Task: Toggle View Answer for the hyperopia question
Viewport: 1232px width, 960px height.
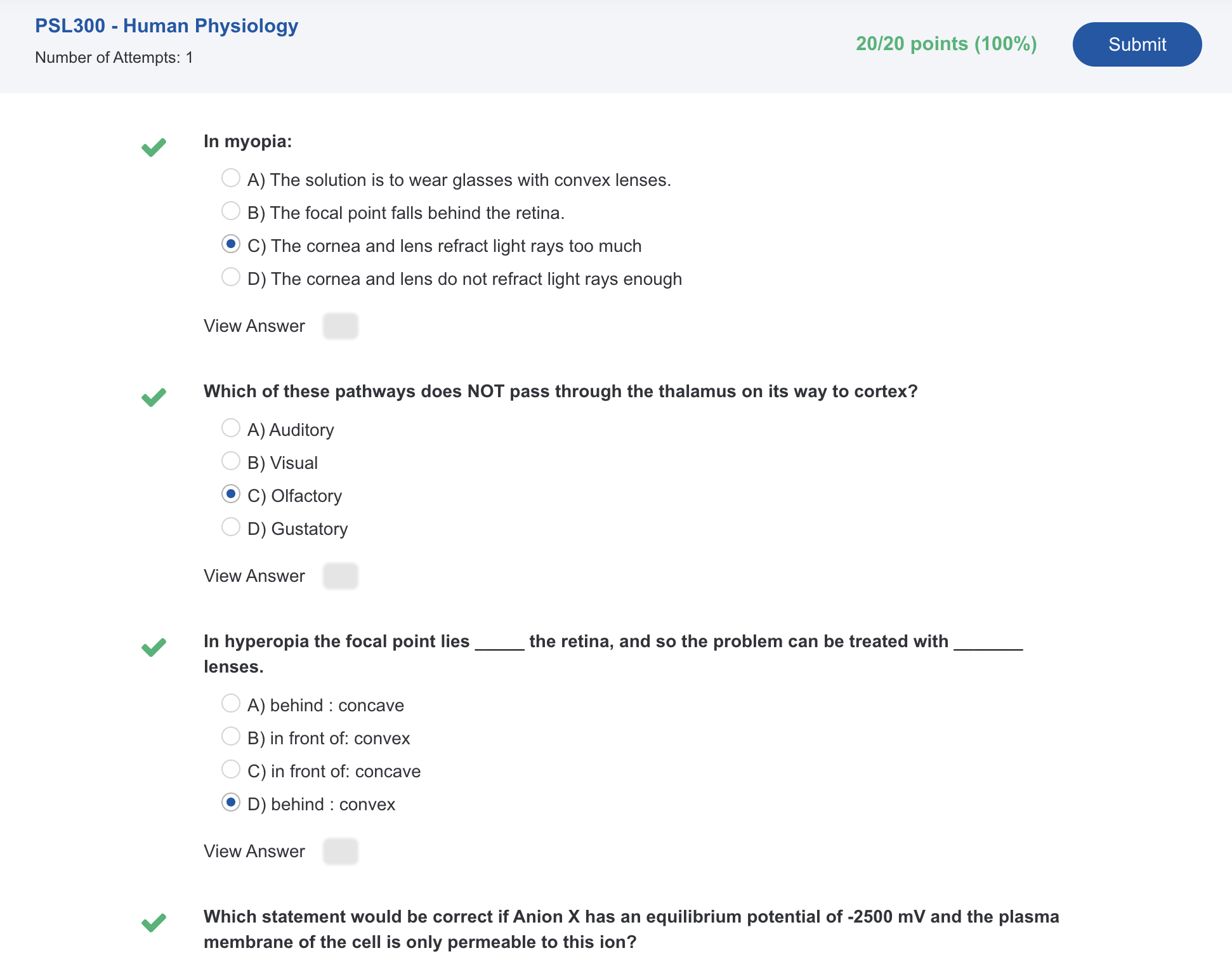Action: [341, 852]
